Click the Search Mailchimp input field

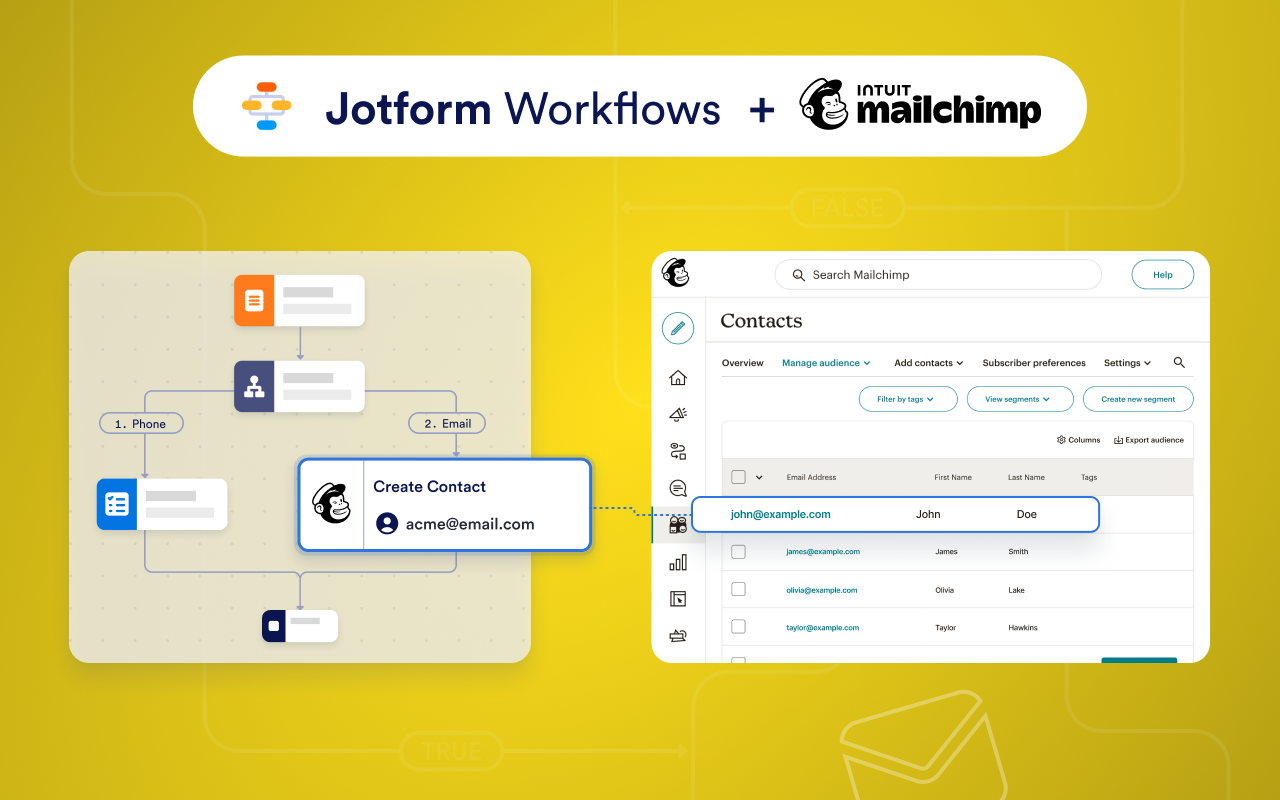(938, 275)
